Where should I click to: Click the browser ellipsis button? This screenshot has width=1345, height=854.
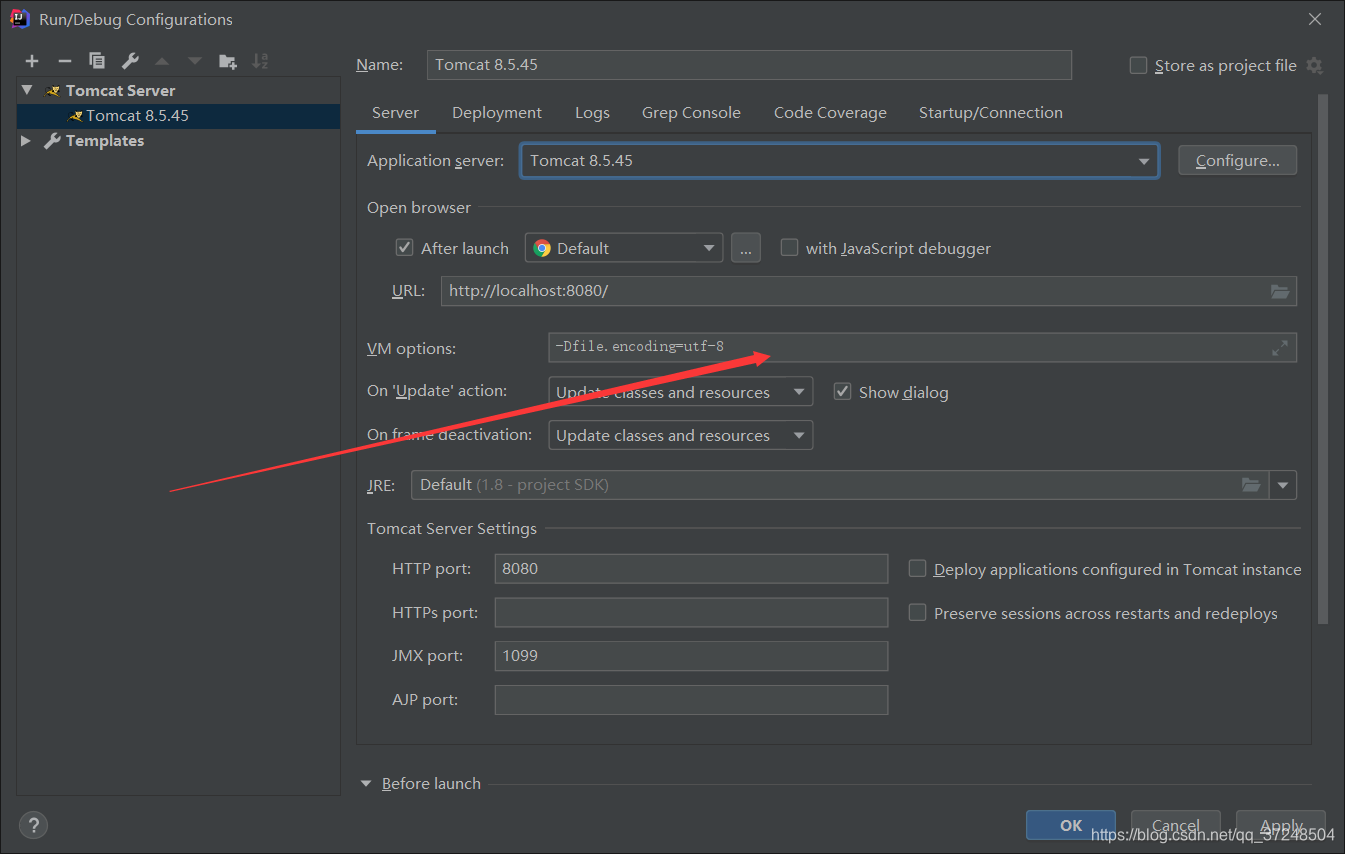click(x=746, y=248)
